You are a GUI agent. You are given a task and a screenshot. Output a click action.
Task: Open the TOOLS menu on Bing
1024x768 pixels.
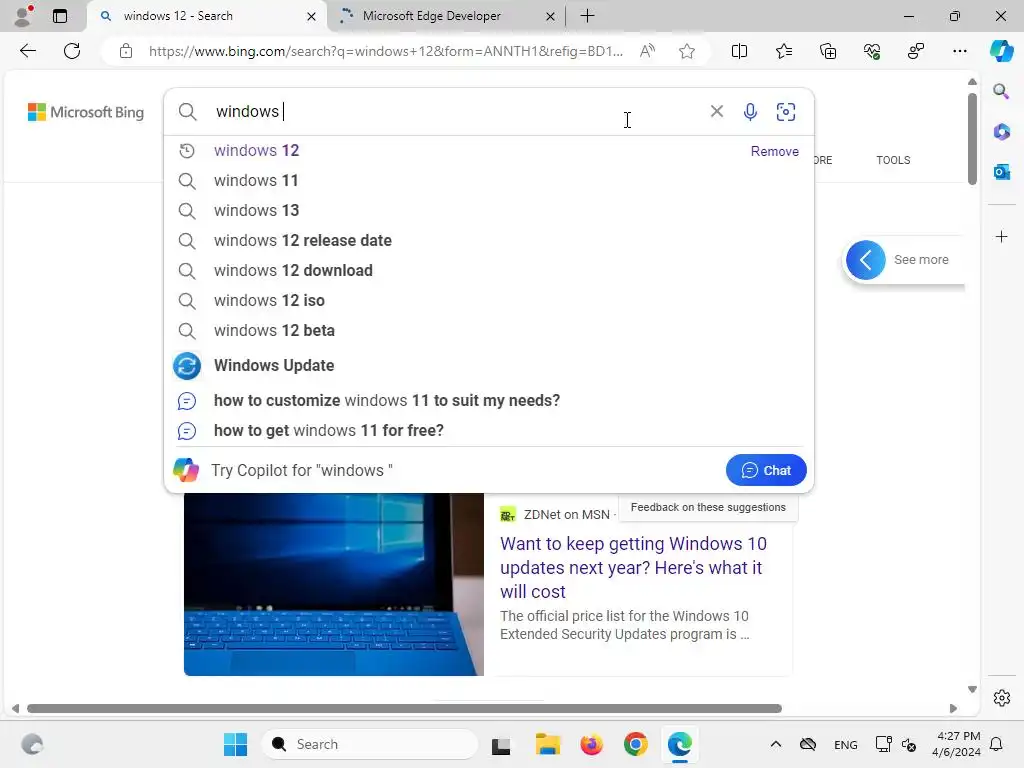893,160
